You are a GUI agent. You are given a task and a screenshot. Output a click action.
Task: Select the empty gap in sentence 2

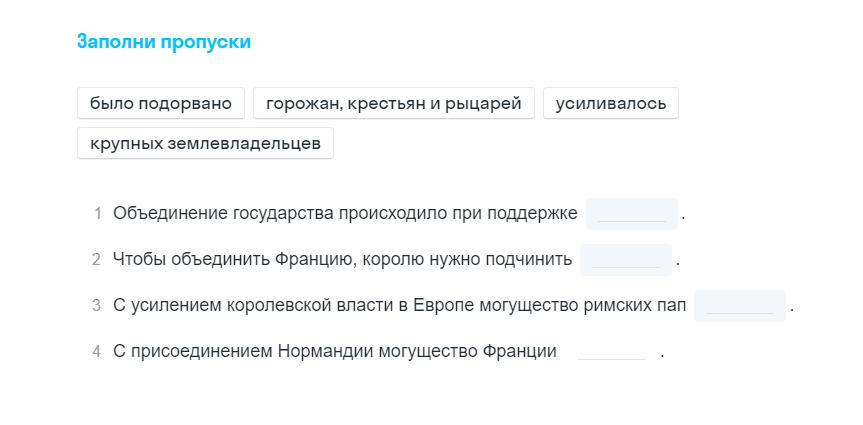point(626,260)
